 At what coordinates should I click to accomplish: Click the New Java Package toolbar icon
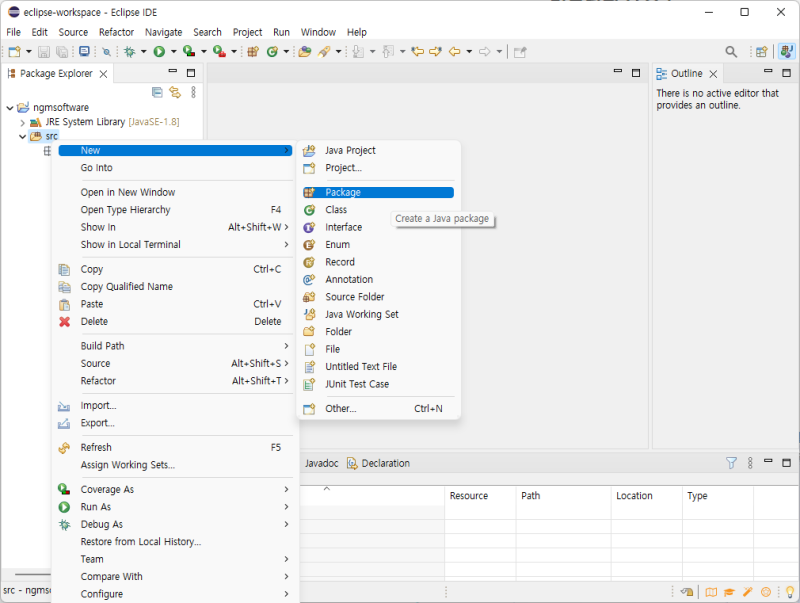(253, 52)
